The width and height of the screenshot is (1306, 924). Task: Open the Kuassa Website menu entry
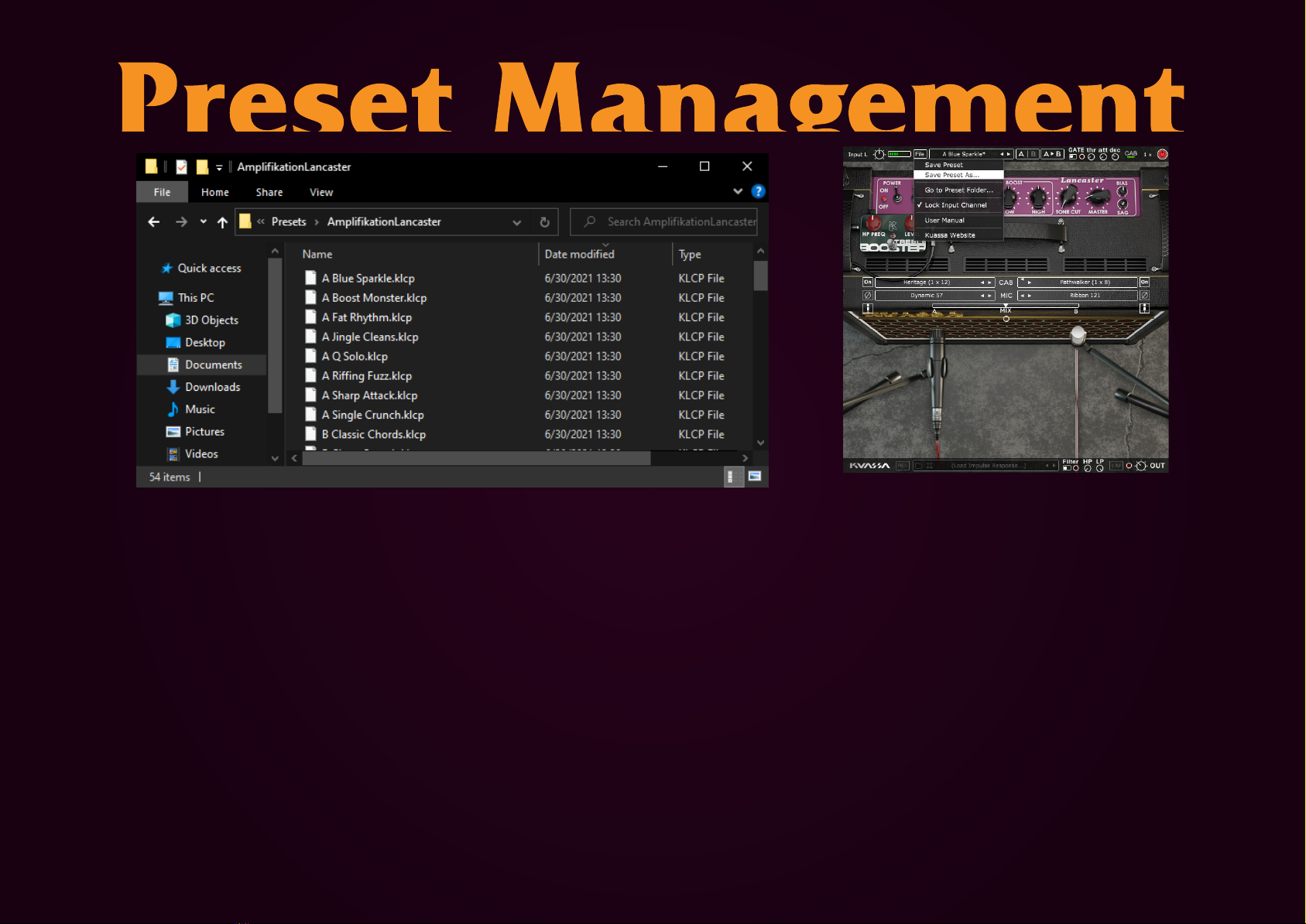pyautogui.click(x=958, y=235)
